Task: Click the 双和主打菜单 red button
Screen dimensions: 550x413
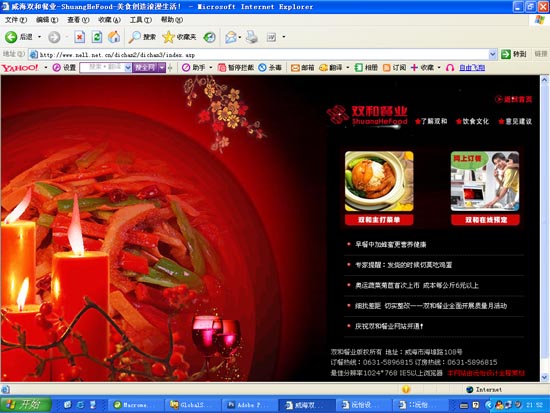Action: click(379, 220)
